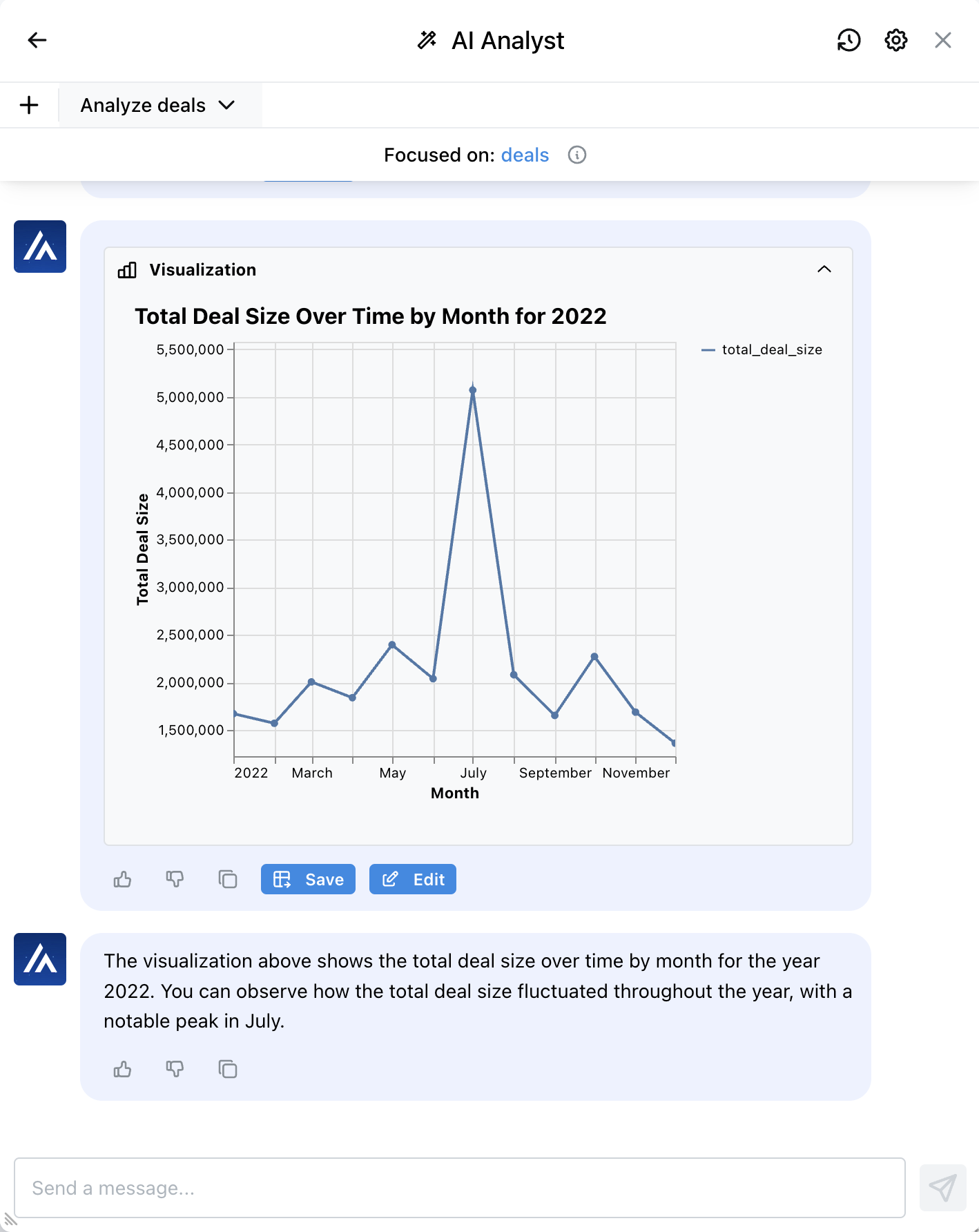The width and height of the screenshot is (979, 1232).
Task: Open chat history clock icon
Action: (849, 40)
